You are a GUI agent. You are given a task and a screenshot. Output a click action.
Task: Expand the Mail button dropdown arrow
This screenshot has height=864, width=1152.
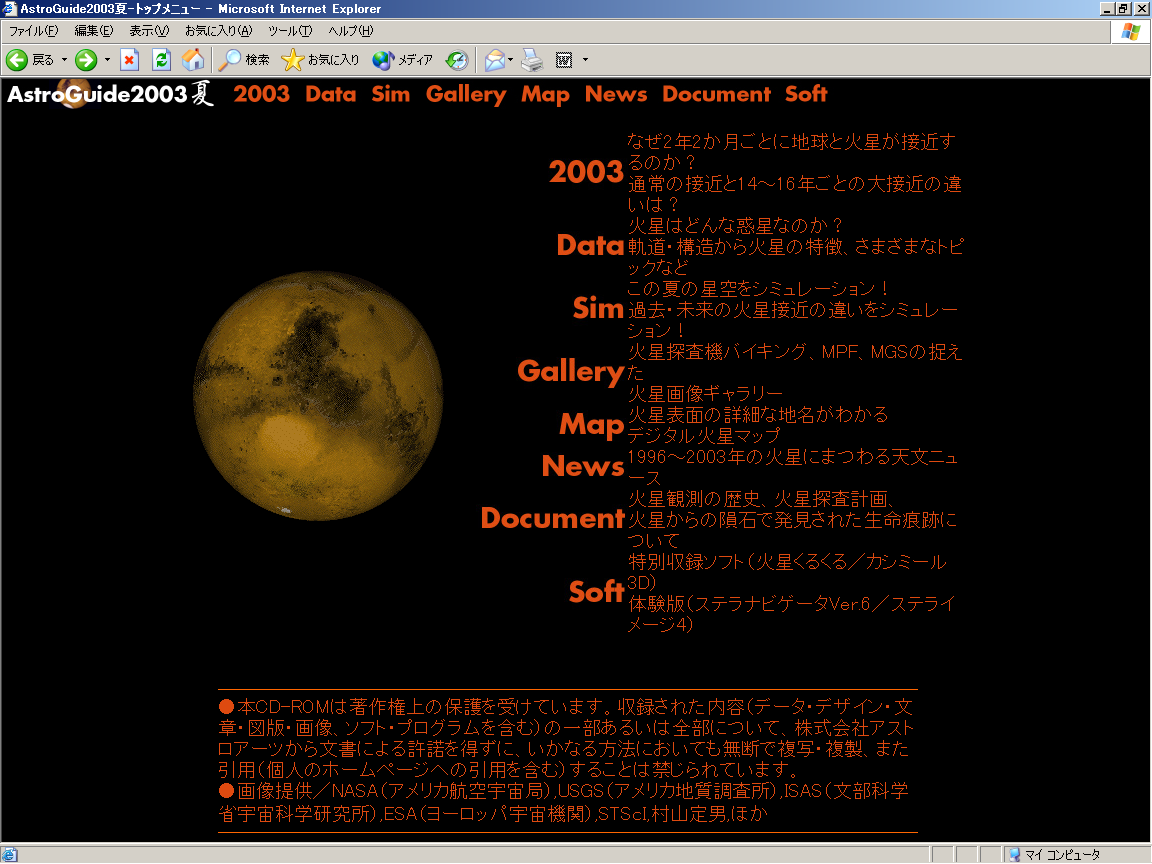point(511,60)
